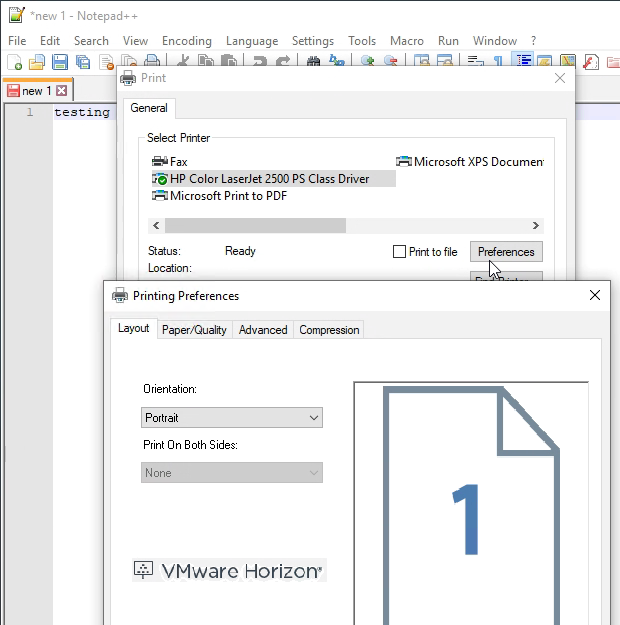
Task: Click the New file toolbar icon
Action: (x=14, y=62)
